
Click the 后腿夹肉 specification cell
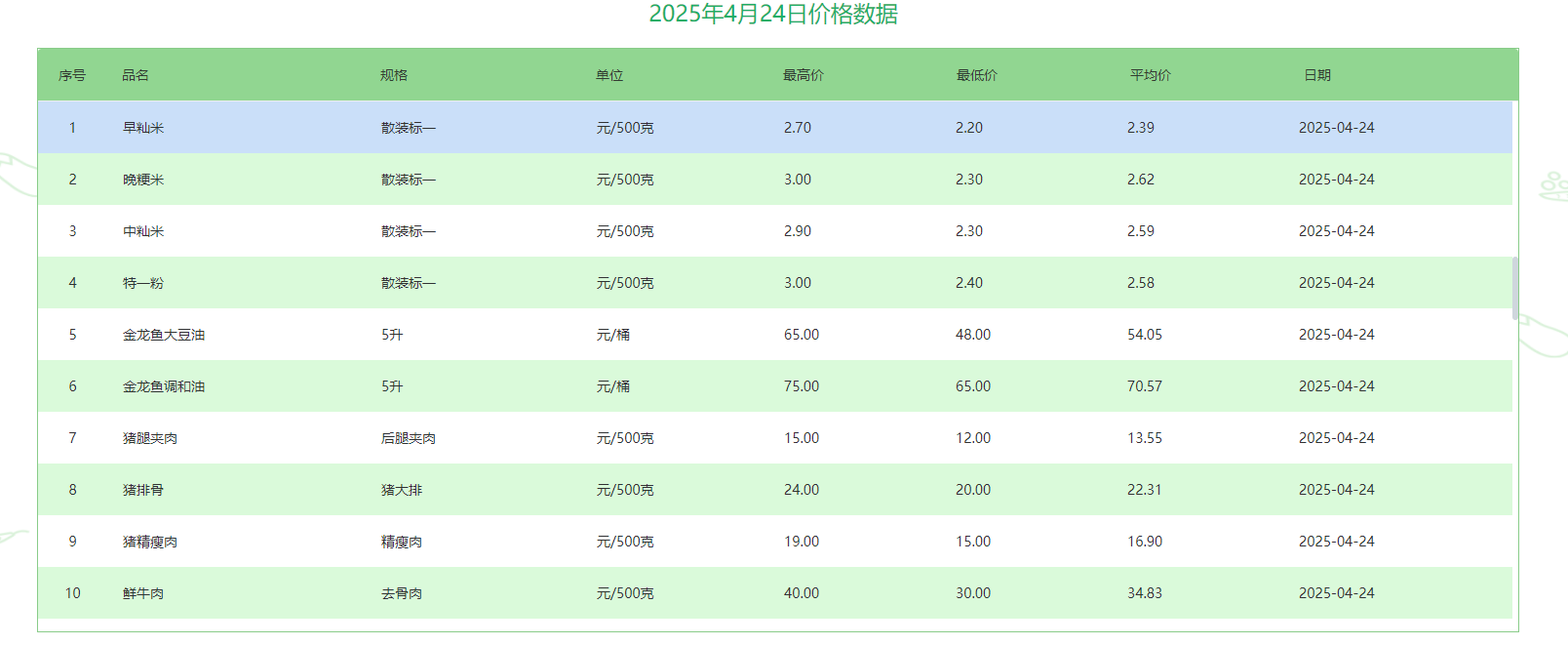coord(409,438)
